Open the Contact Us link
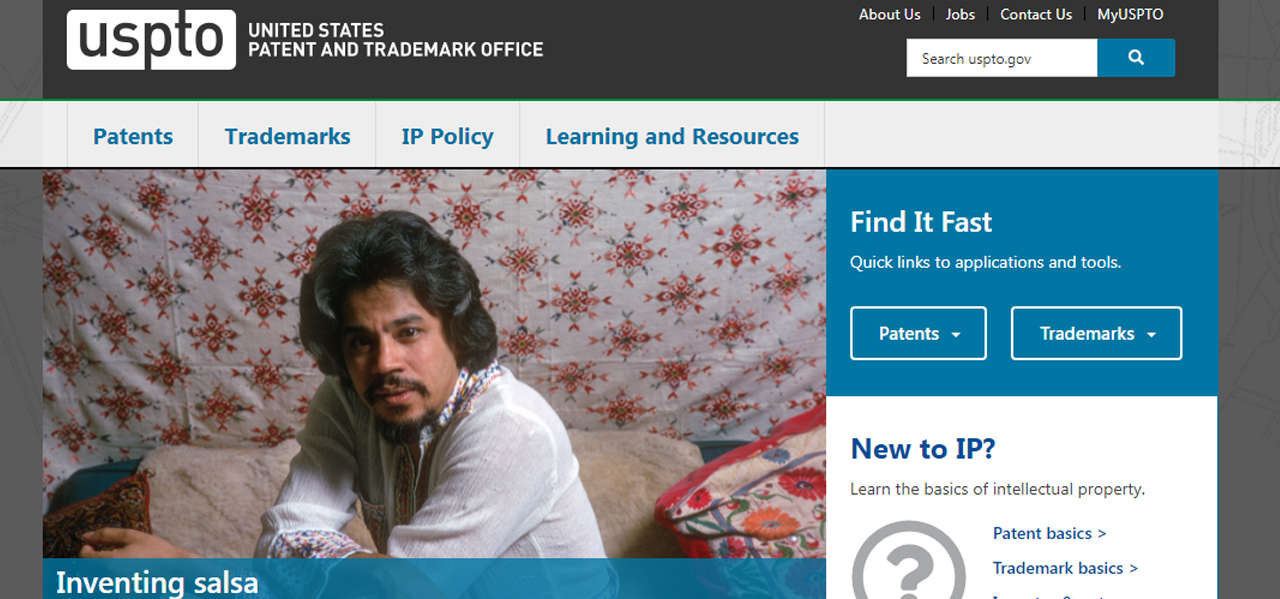This screenshot has height=599, width=1280. coord(1036,14)
